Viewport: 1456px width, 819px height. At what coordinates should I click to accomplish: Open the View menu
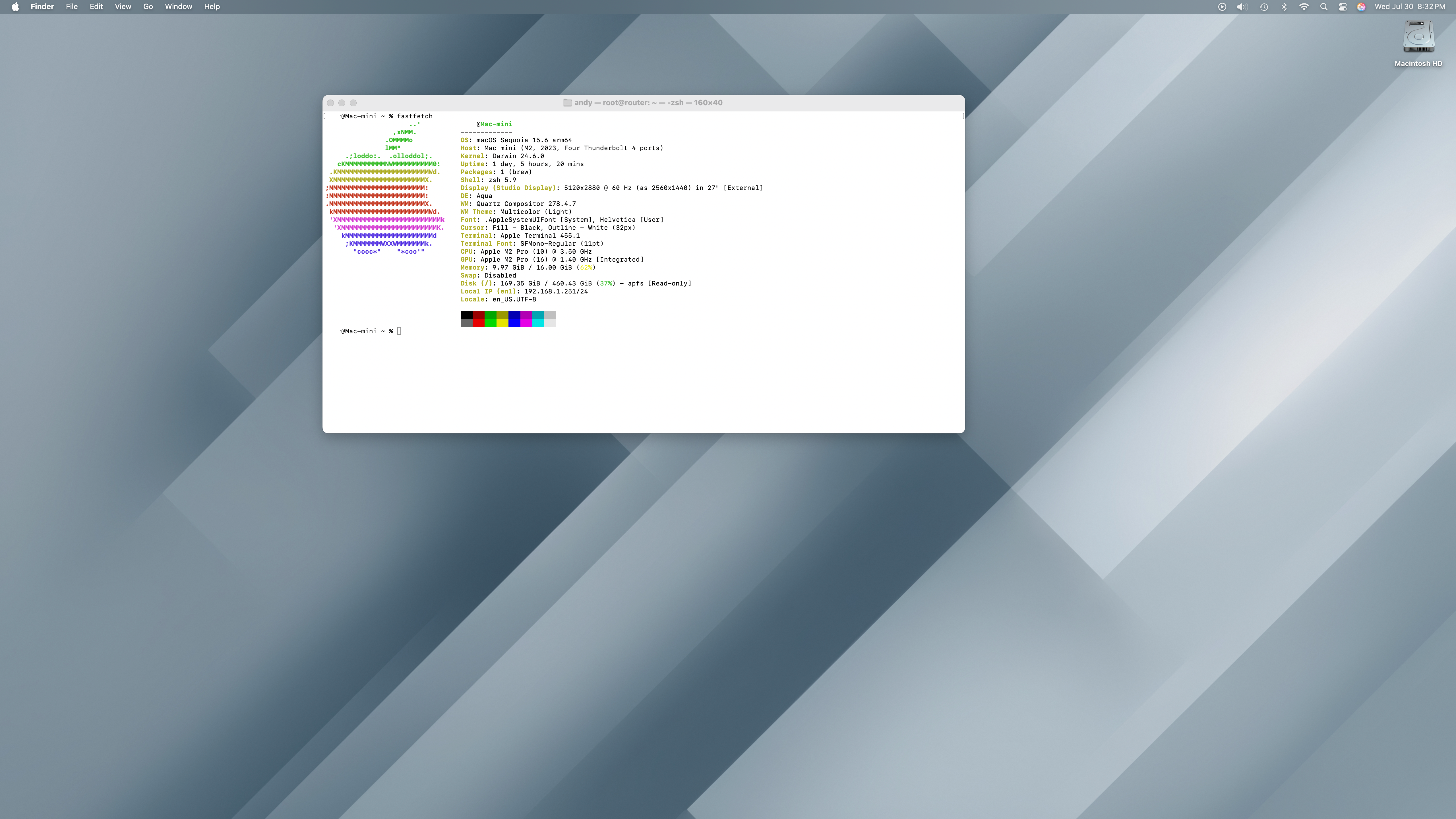[x=123, y=7]
